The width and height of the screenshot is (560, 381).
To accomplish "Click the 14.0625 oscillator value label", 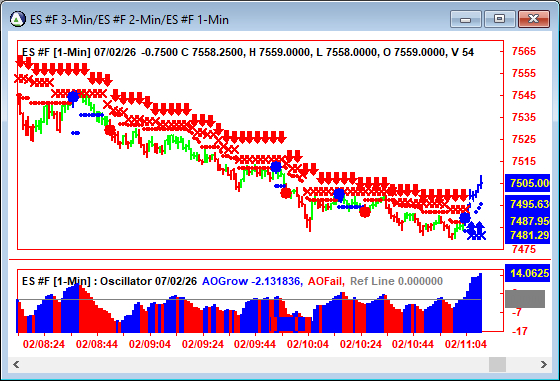I will click(528, 273).
